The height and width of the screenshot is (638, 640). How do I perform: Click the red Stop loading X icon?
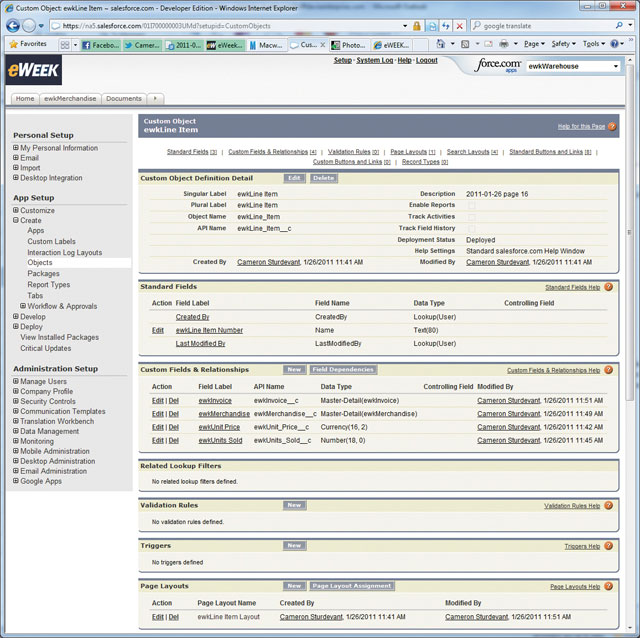tap(459, 26)
